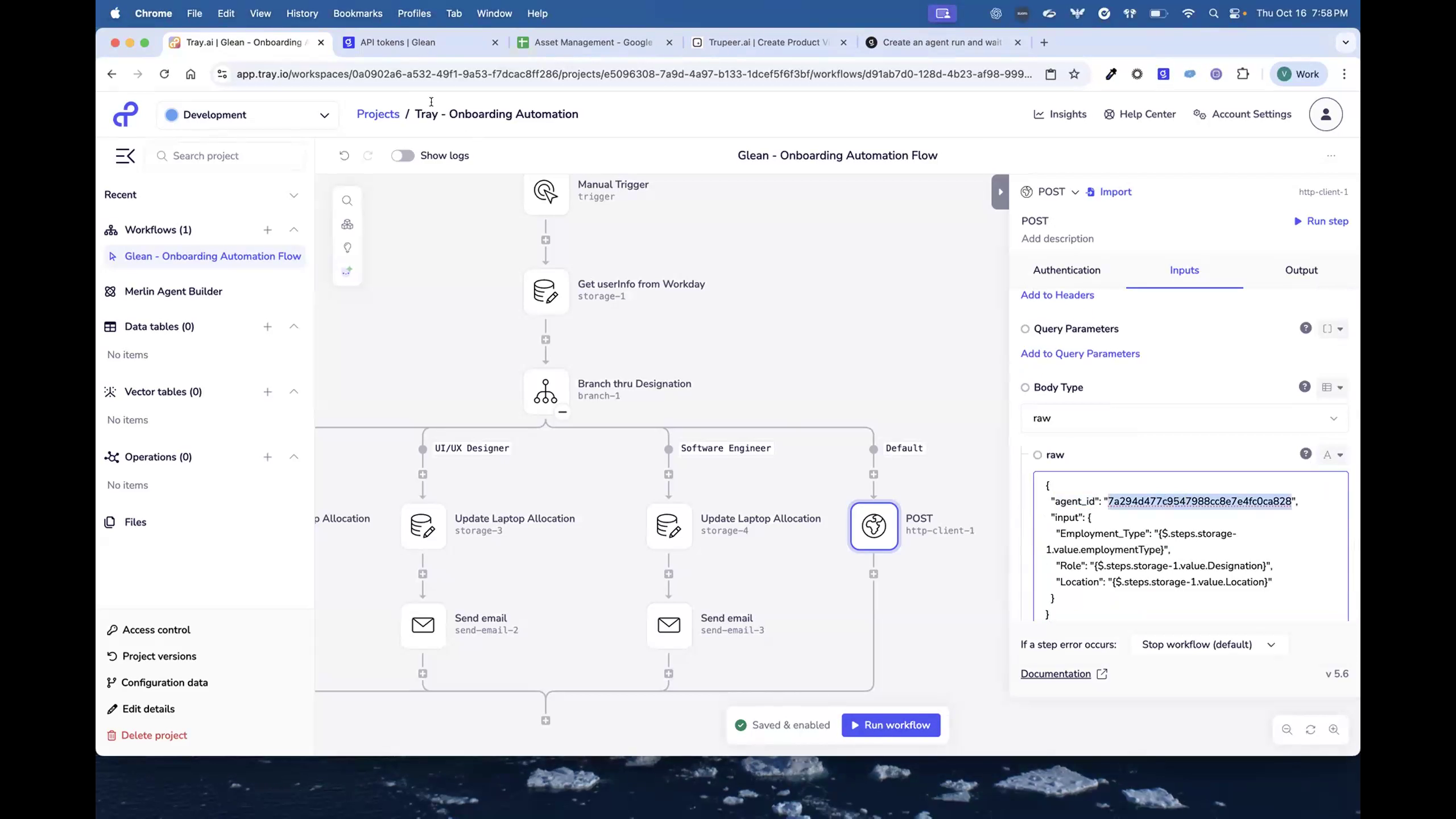The width and height of the screenshot is (1456, 819).
Task: Open the Development environment dropdown
Action: (247, 114)
